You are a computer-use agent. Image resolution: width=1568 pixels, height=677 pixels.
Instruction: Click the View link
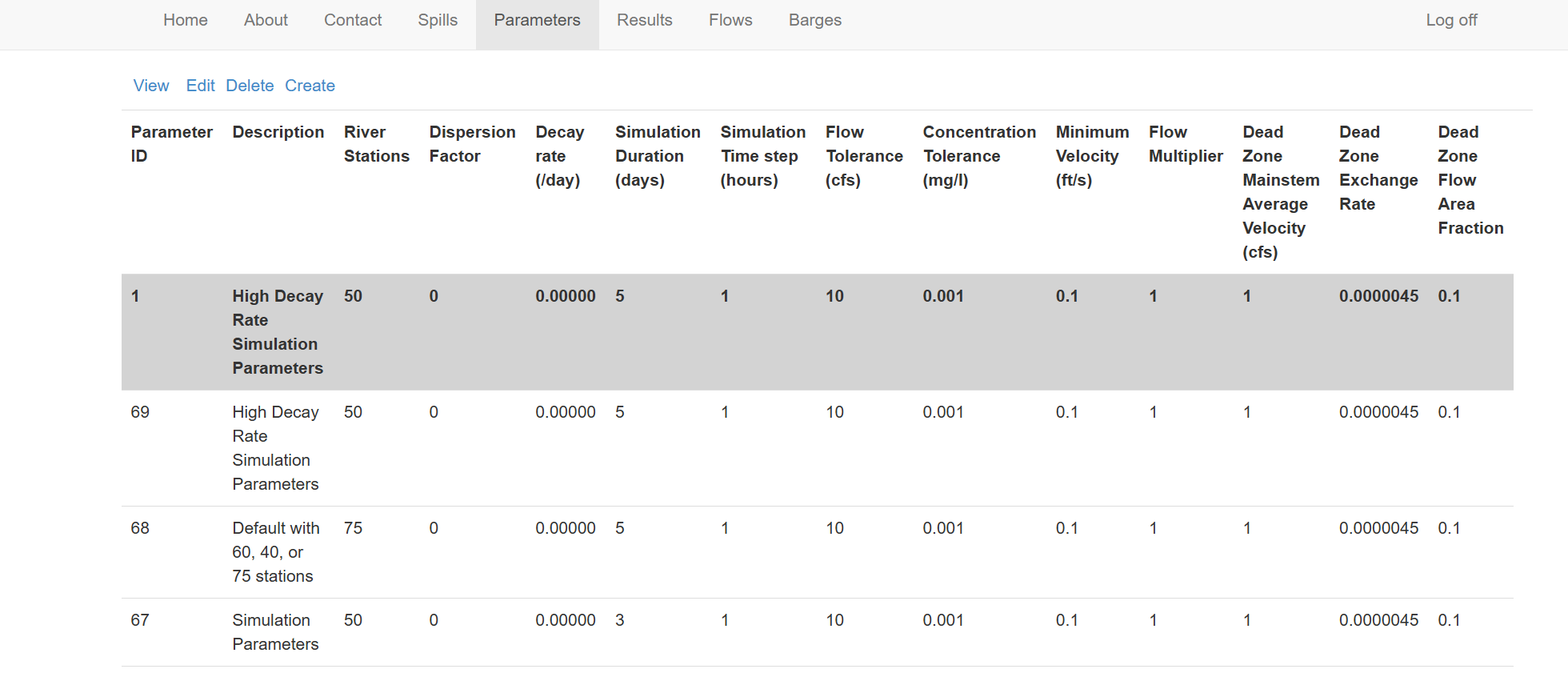click(x=151, y=86)
